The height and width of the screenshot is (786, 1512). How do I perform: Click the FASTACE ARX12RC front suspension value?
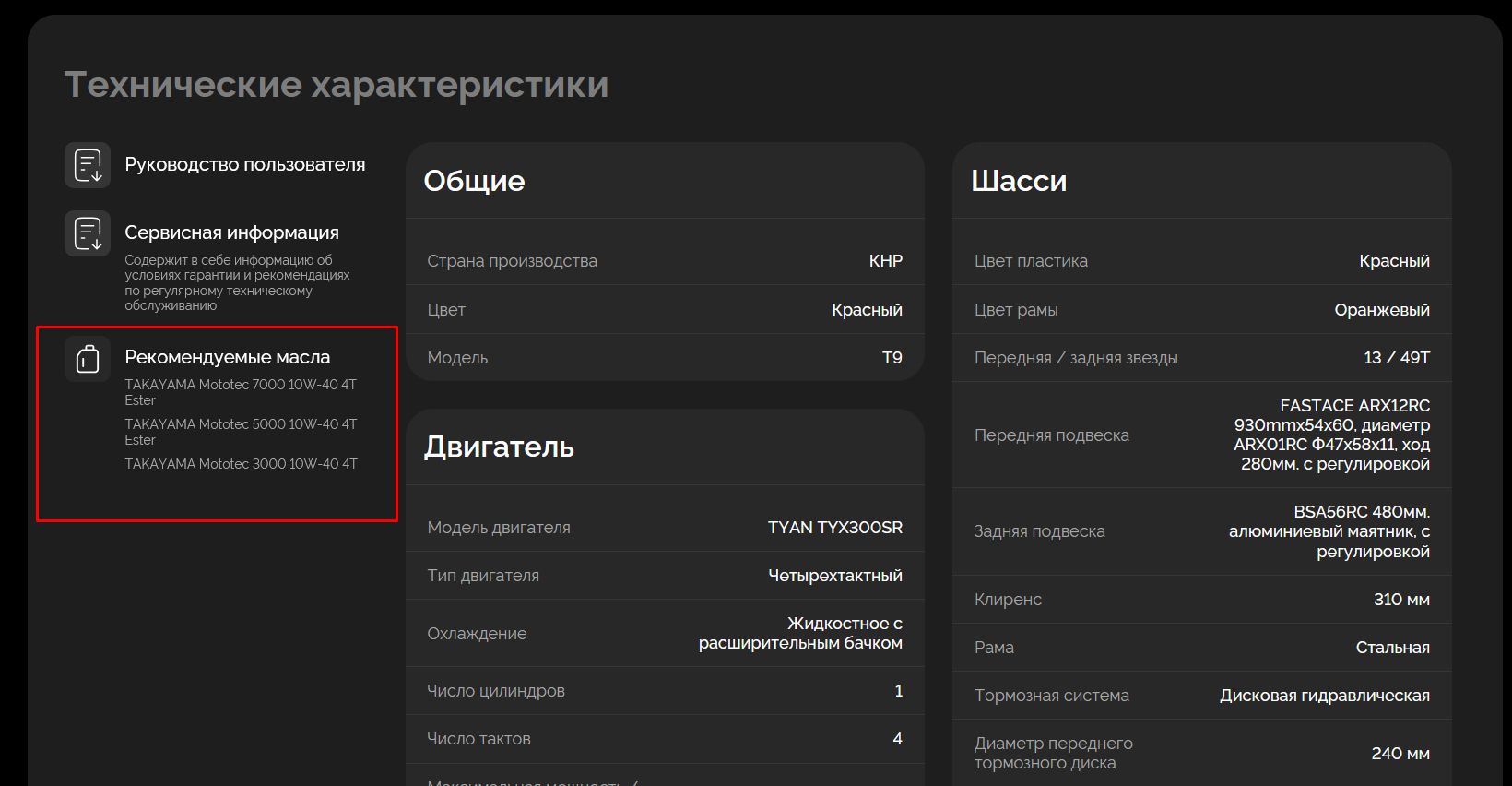pyautogui.click(x=1331, y=435)
